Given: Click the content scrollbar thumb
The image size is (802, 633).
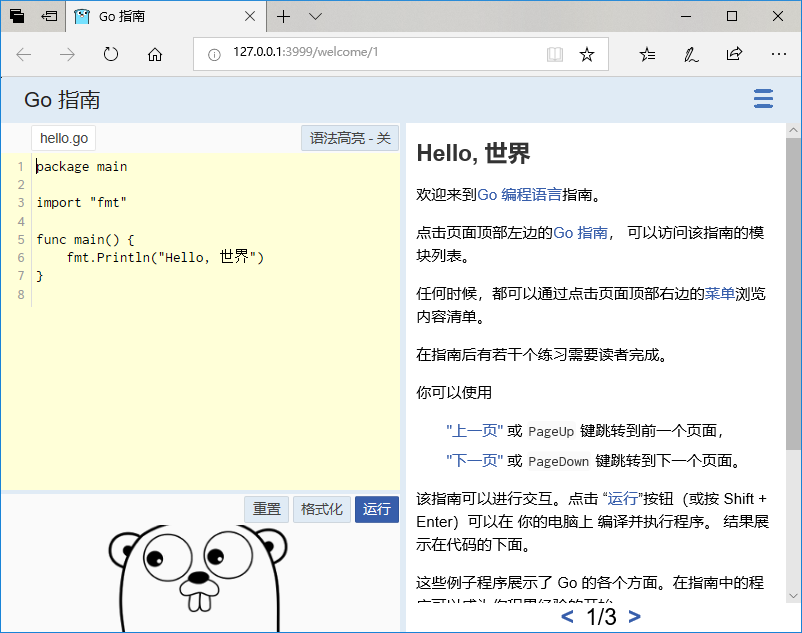Looking at the screenshot, I should coord(793,294).
